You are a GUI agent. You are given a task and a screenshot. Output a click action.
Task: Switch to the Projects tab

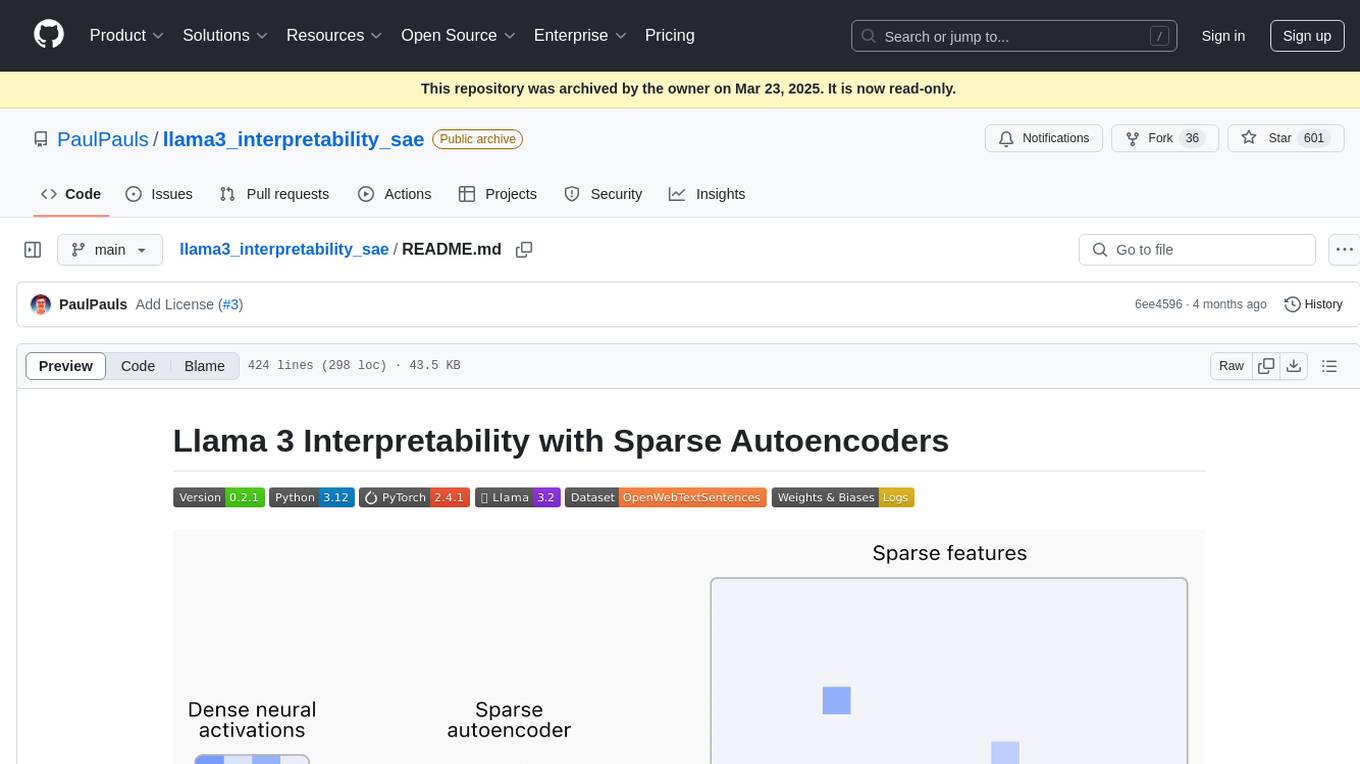pos(498,194)
